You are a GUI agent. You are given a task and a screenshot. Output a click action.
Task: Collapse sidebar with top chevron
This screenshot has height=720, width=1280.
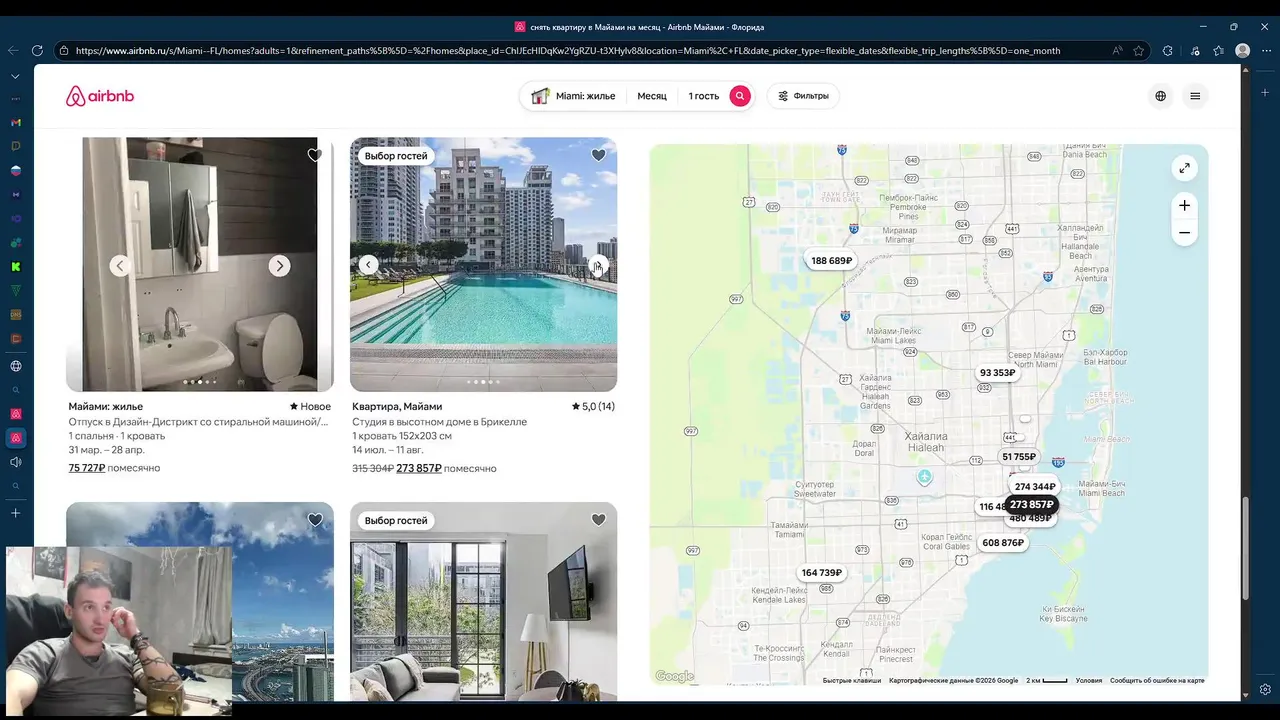[16, 76]
